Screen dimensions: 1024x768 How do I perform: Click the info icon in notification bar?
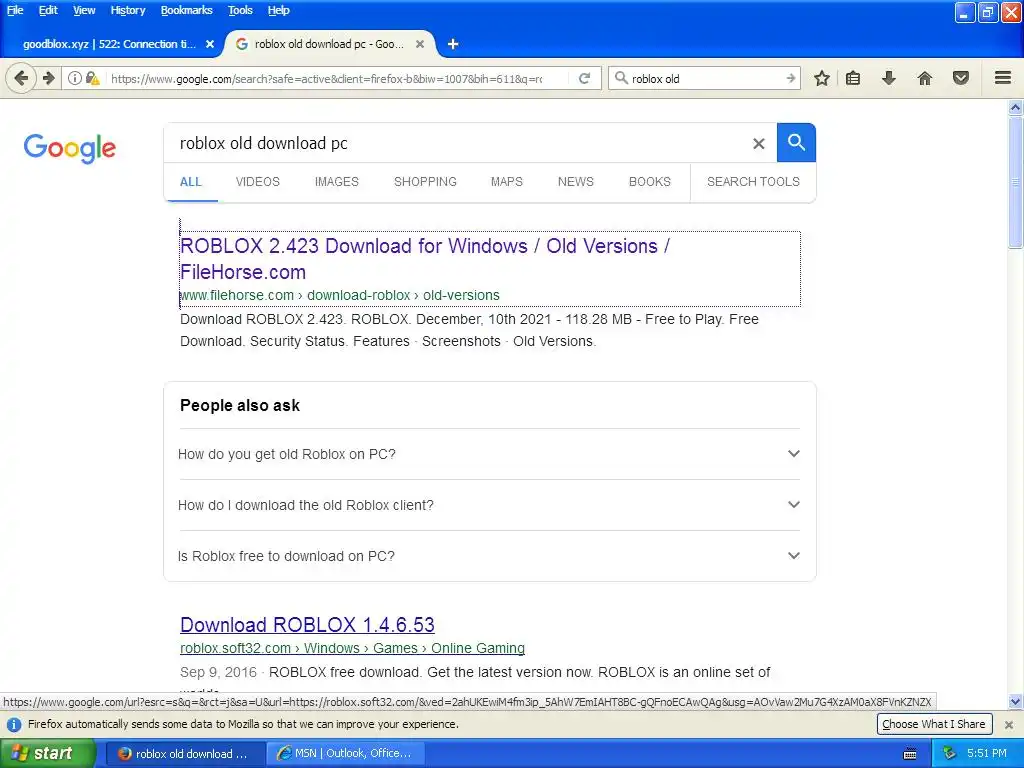(x=14, y=725)
